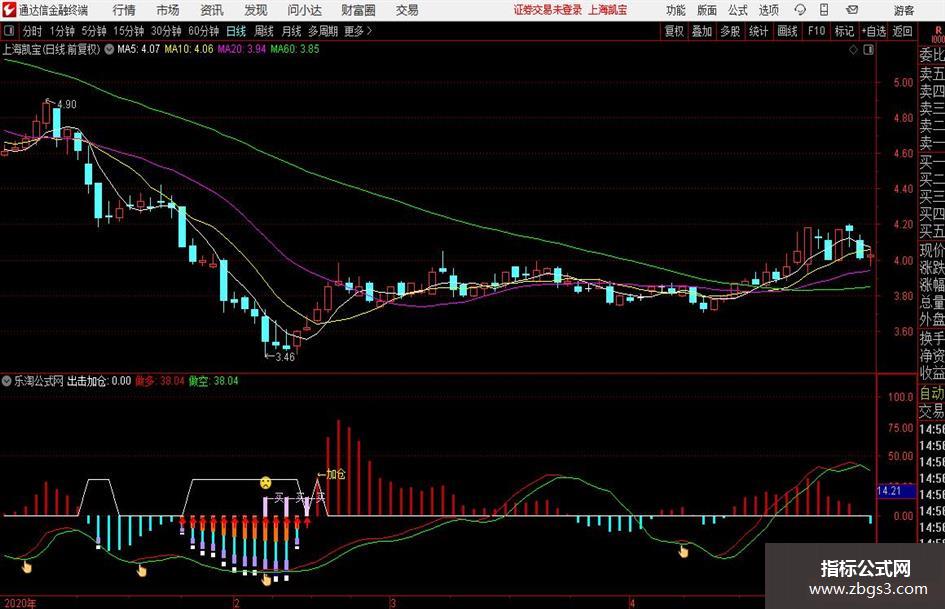Expand the main chart indicator dropdown arrow
This screenshot has width=945, height=609.
pos(109,49)
